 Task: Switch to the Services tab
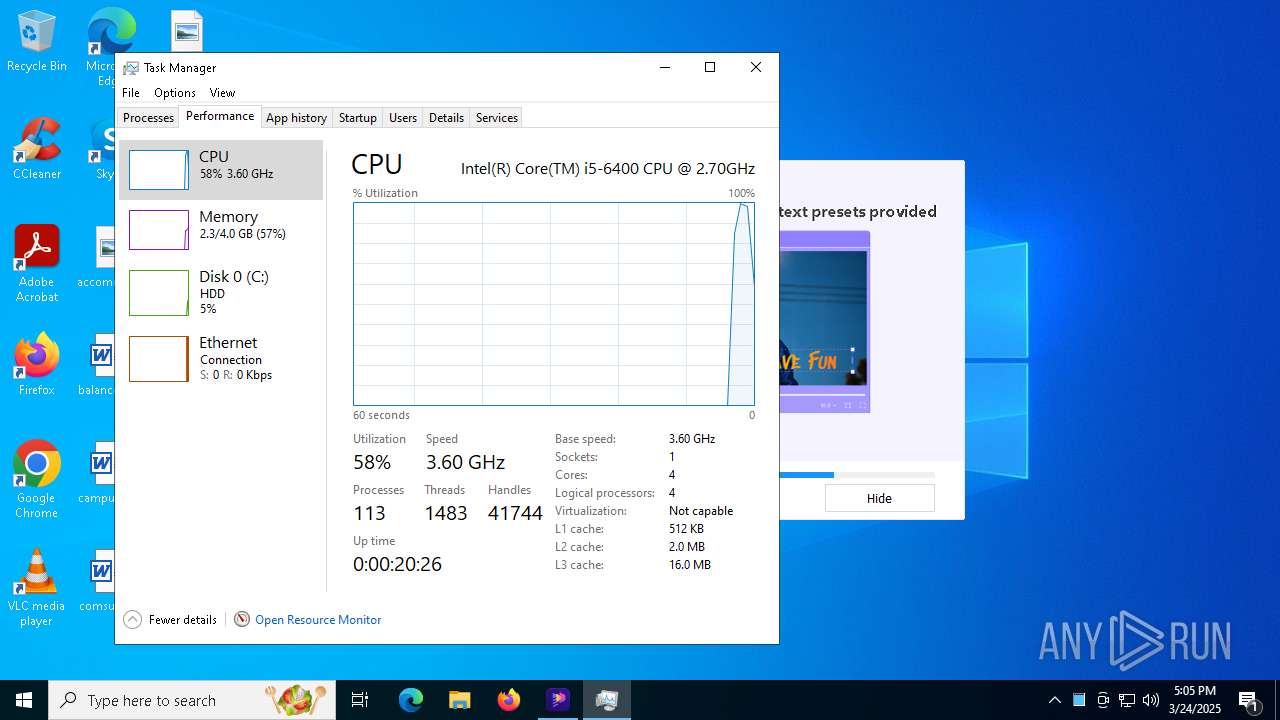click(x=497, y=118)
